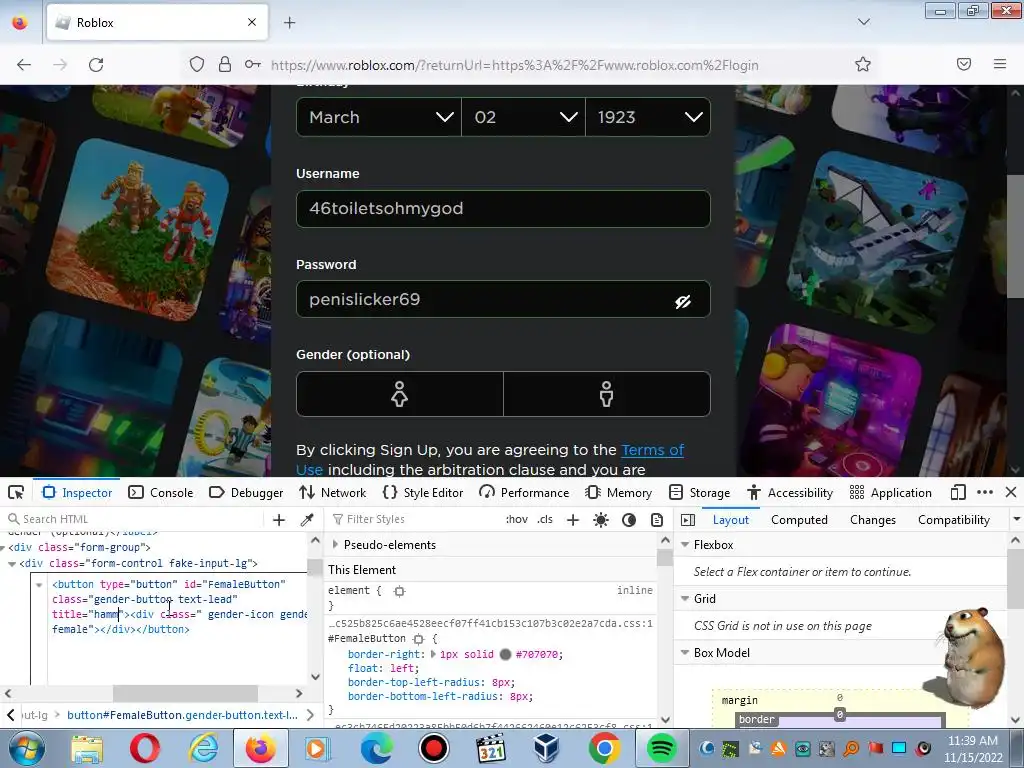Toggle password visibility eye icon
The height and width of the screenshot is (768, 1024).
[682, 301]
